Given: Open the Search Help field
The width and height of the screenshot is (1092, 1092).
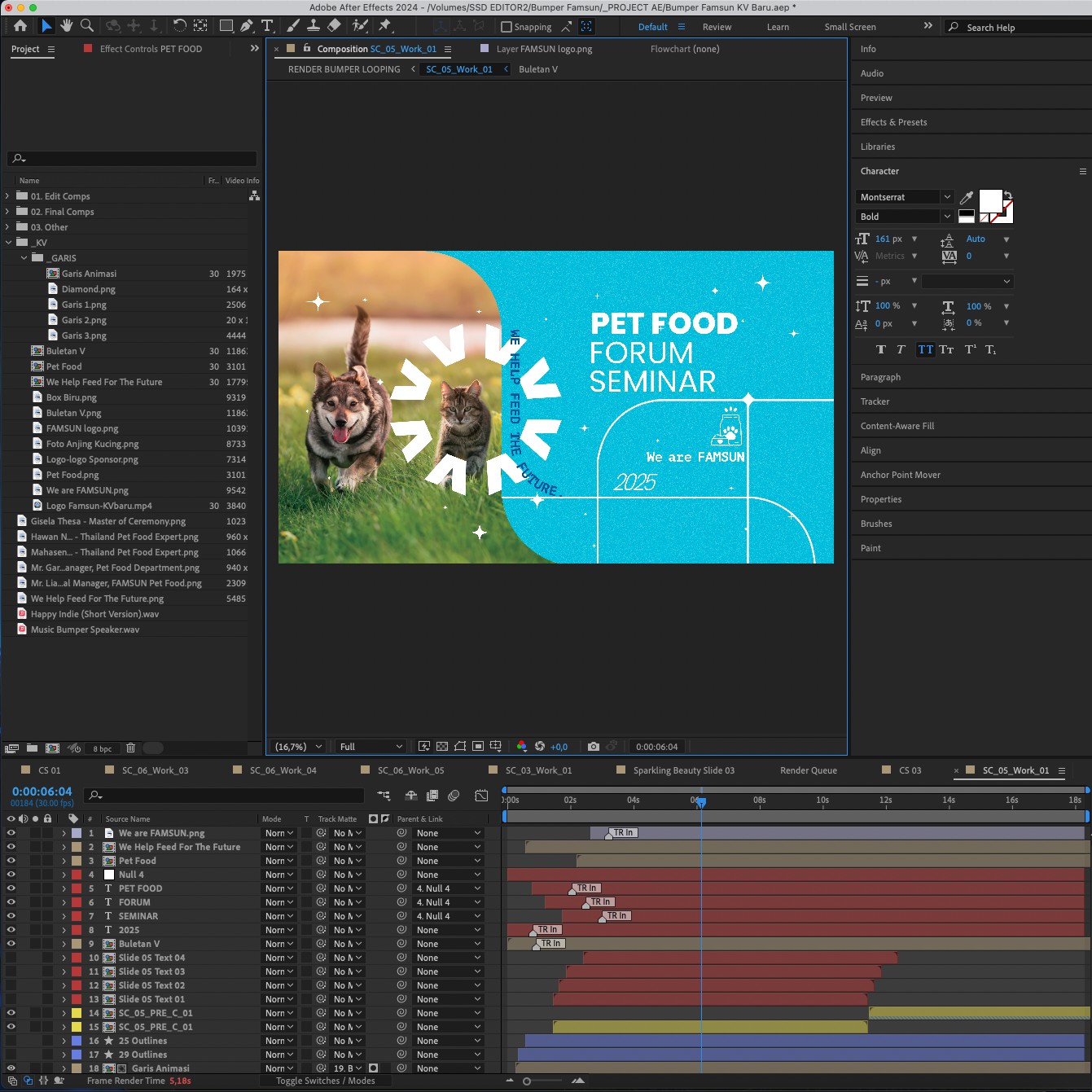Looking at the screenshot, I should coord(1018,27).
